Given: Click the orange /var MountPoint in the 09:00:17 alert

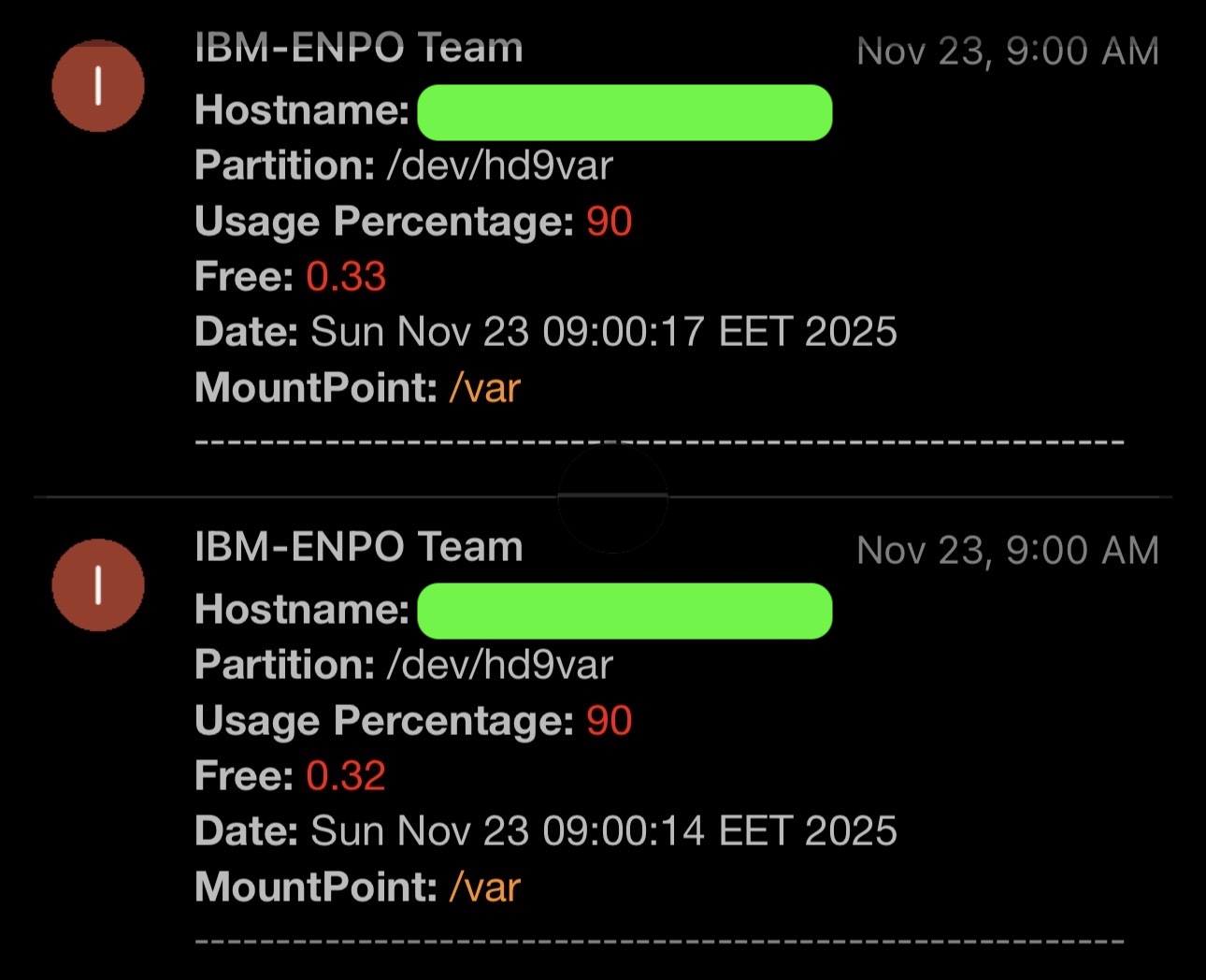Looking at the screenshot, I should point(484,387).
